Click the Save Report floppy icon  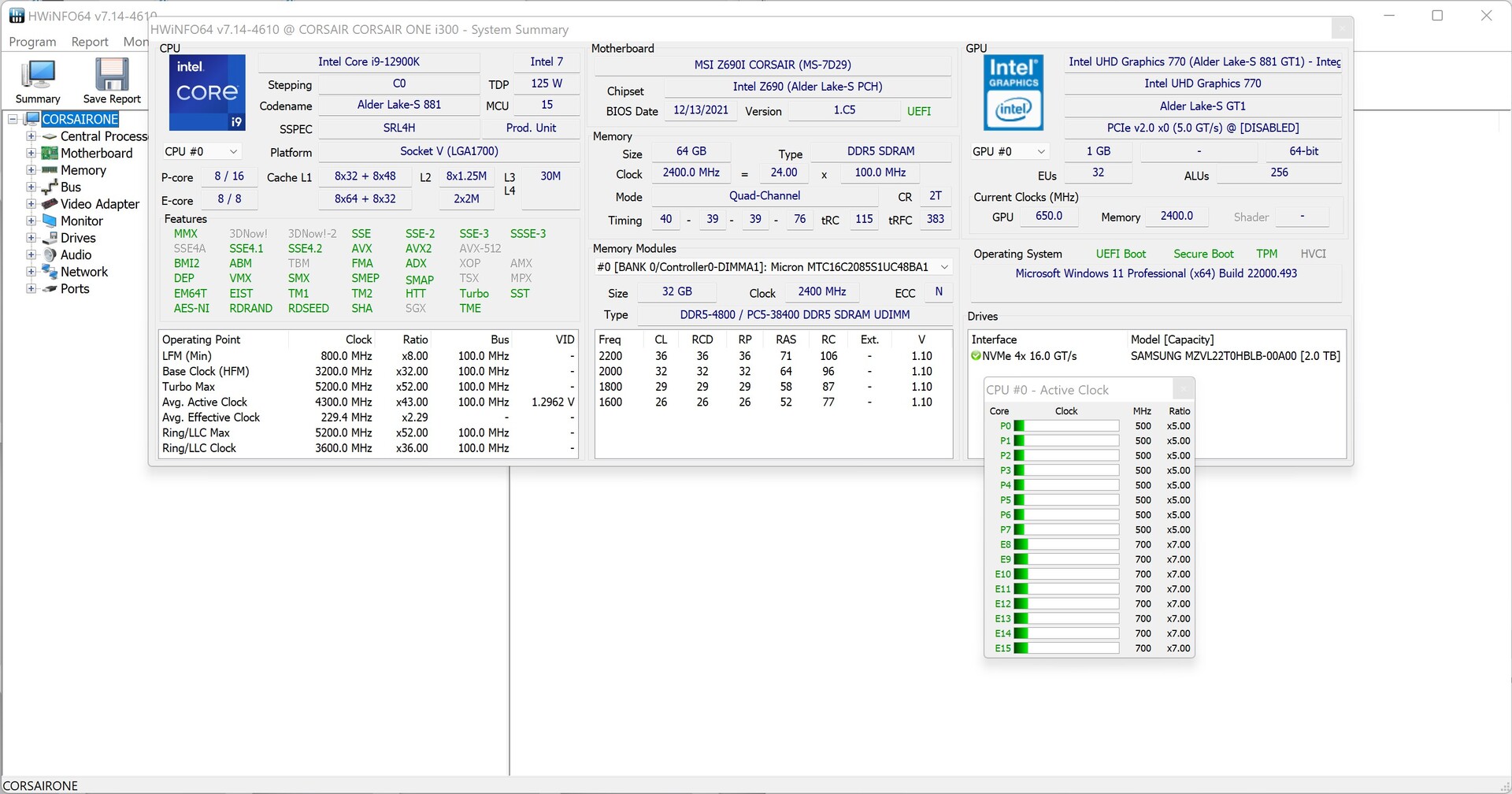click(112, 76)
